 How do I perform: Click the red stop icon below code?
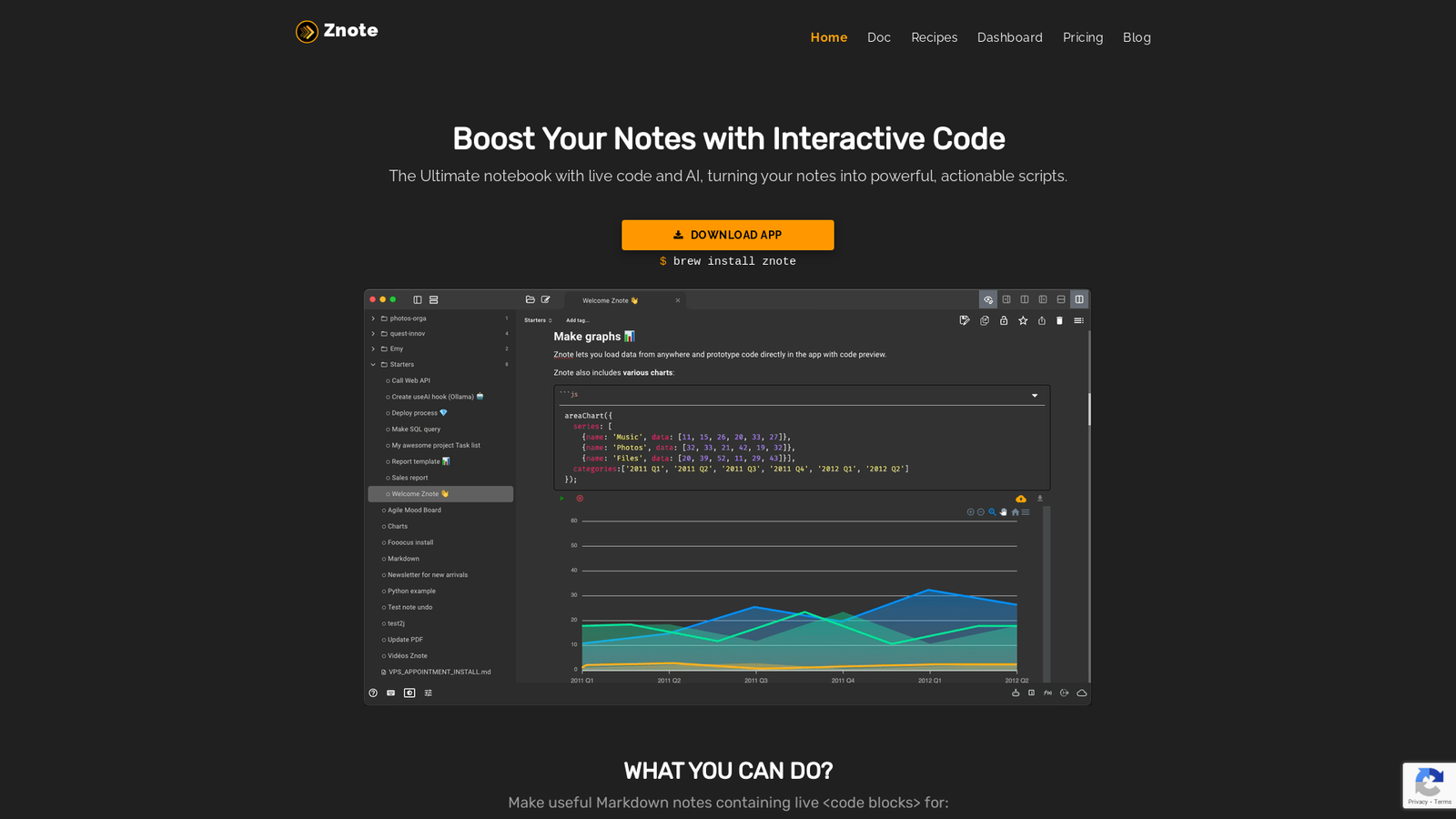[580, 499]
